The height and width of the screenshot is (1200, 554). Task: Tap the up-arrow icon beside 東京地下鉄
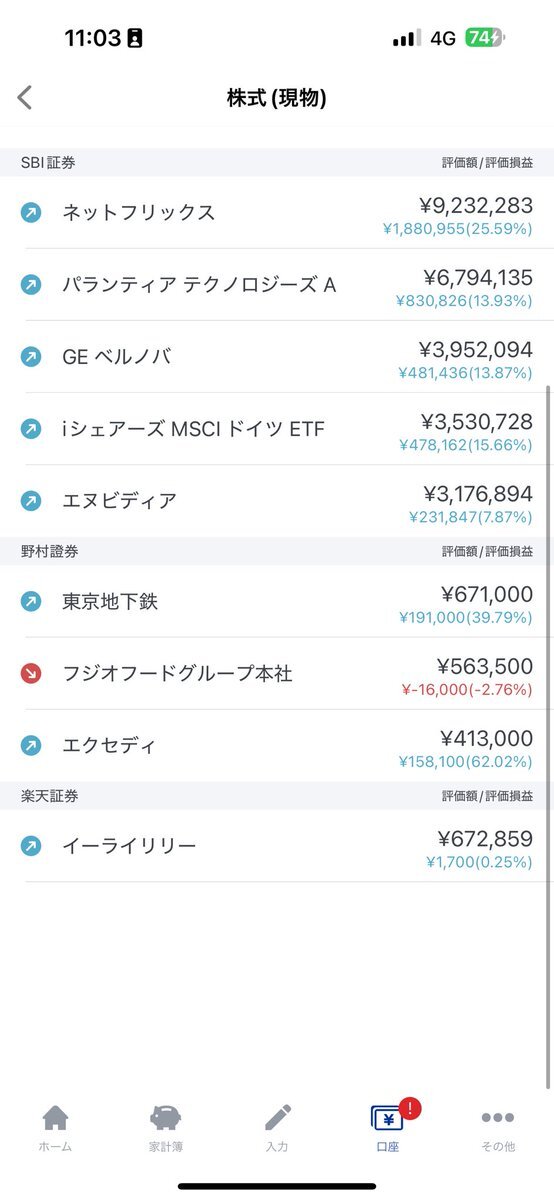pos(31,601)
